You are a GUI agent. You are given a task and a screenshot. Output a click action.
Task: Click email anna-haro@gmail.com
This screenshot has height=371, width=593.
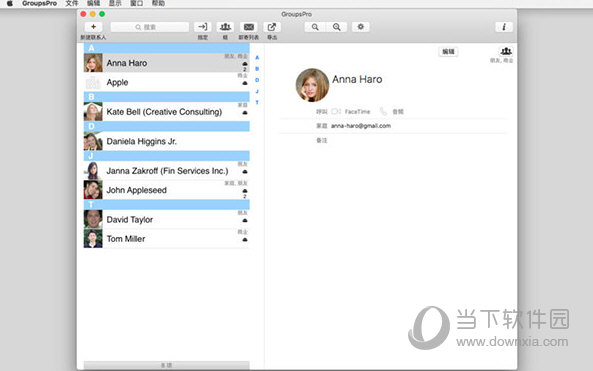click(361, 126)
